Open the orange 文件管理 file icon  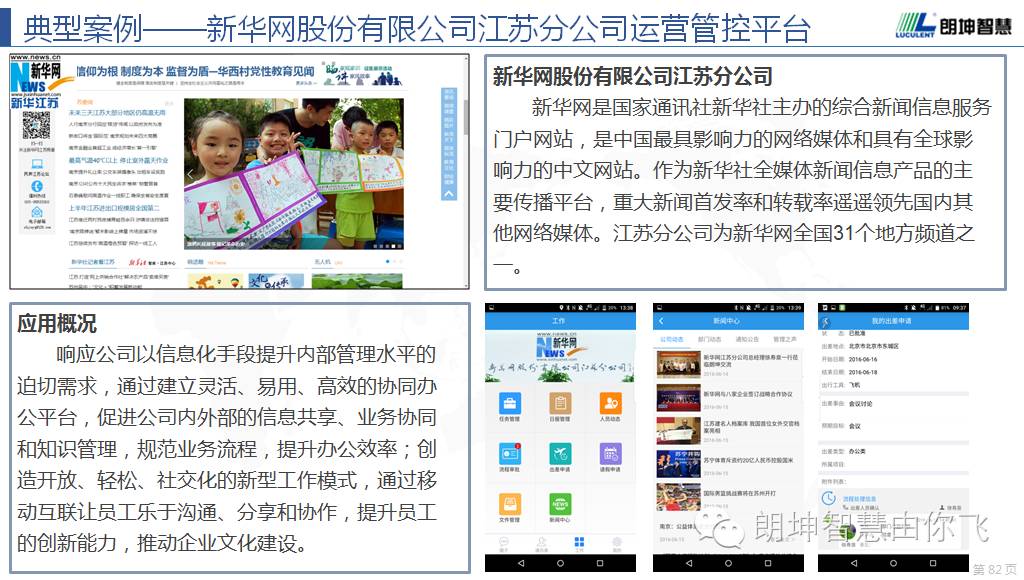[x=510, y=504]
